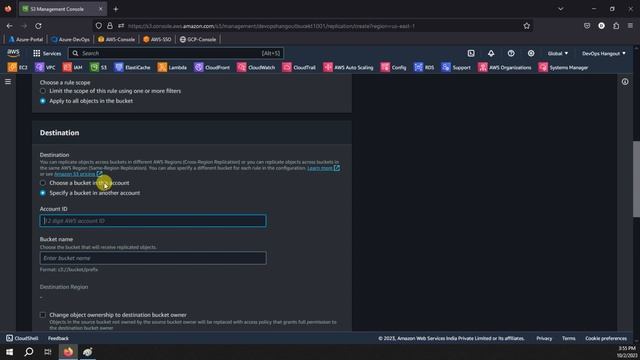
Task: Open the Config service shortcut
Action: click(x=393, y=67)
